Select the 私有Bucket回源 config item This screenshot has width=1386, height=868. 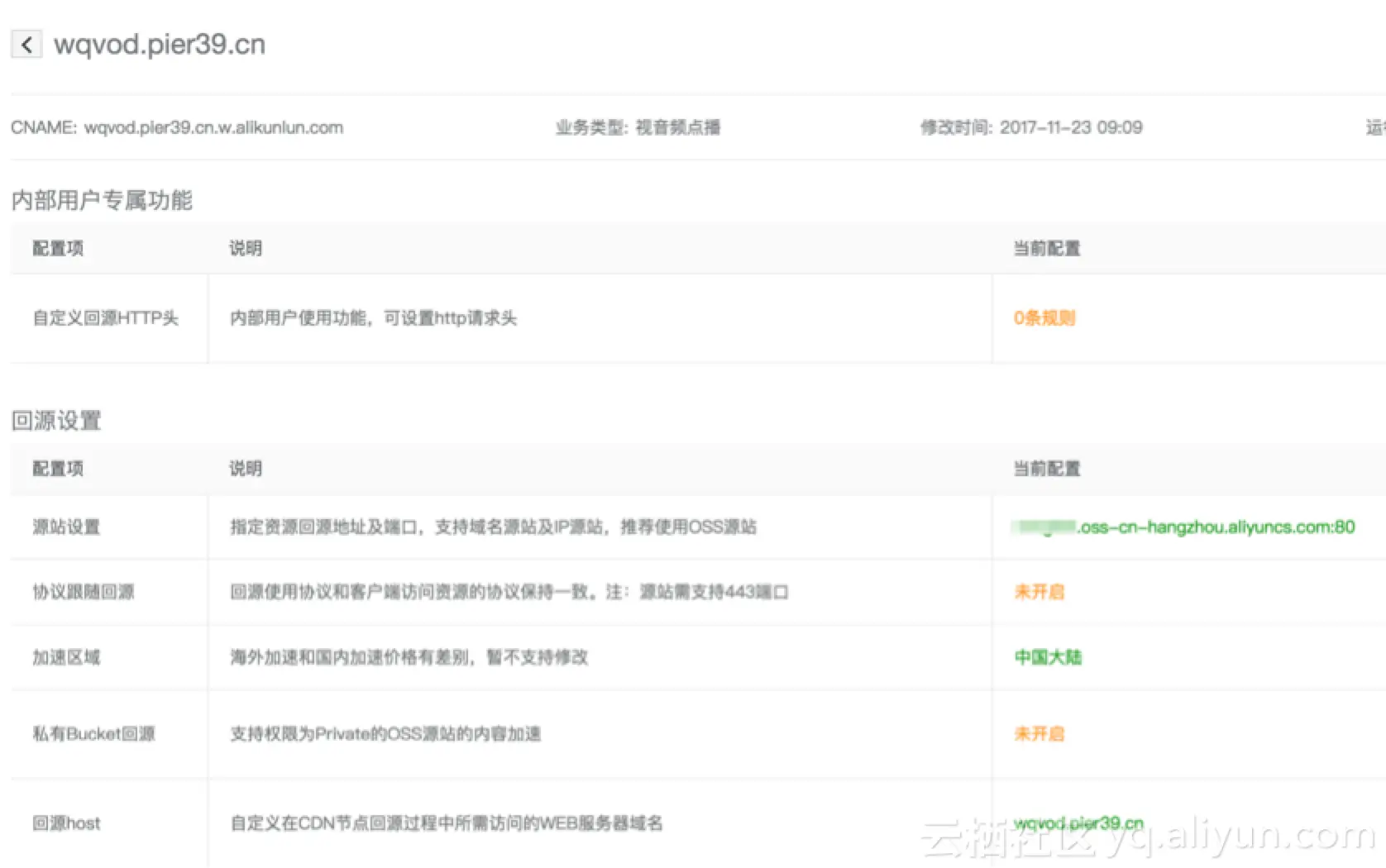(93, 734)
